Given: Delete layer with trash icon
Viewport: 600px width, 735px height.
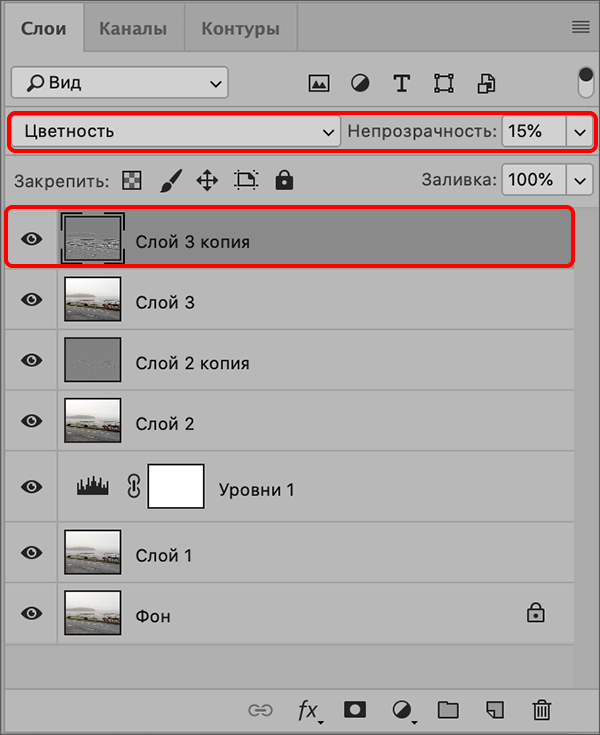Looking at the screenshot, I should pyautogui.click(x=542, y=710).
